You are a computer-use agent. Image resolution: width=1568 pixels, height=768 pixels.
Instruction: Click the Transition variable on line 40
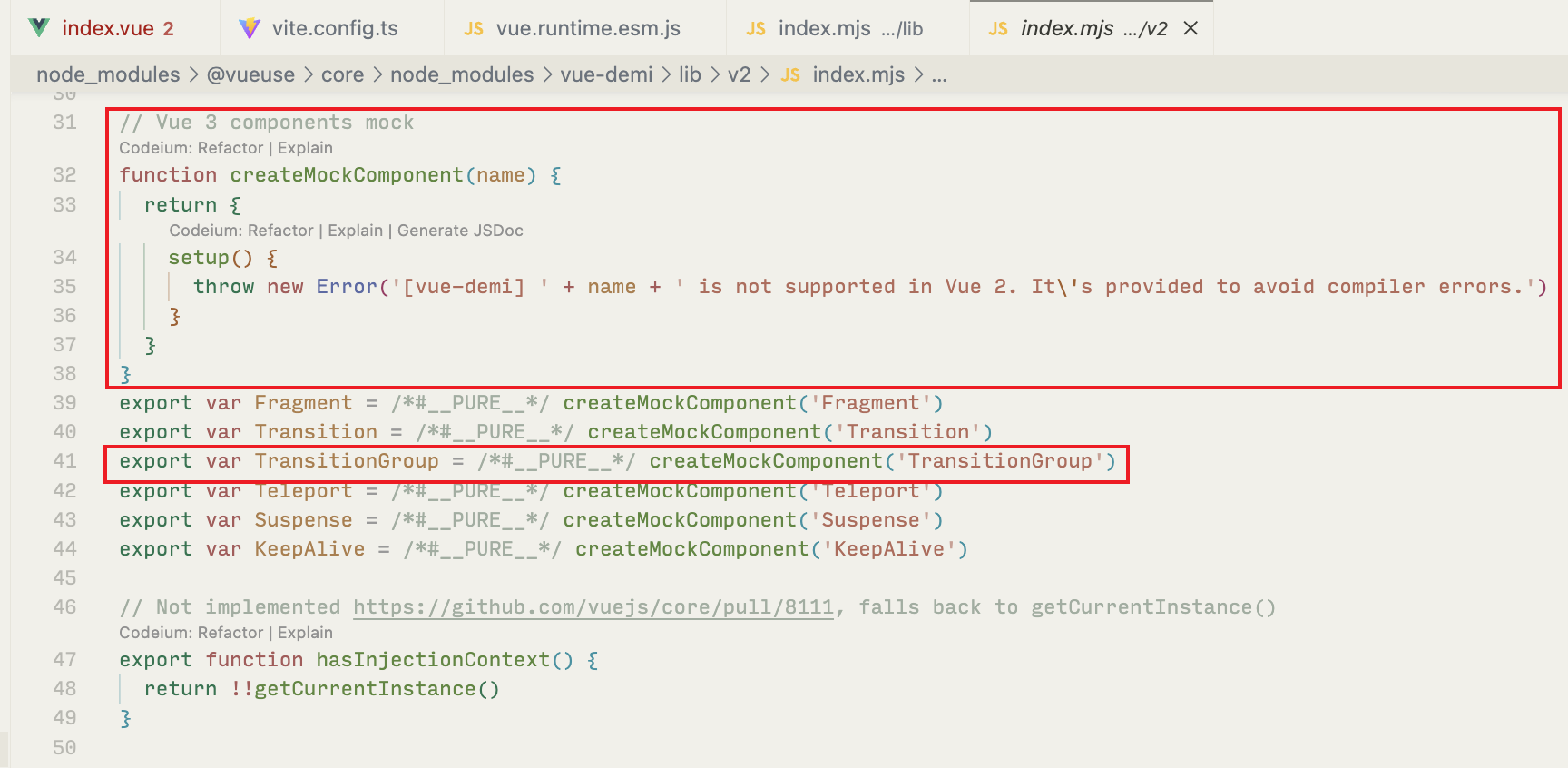tap(316, 431)
